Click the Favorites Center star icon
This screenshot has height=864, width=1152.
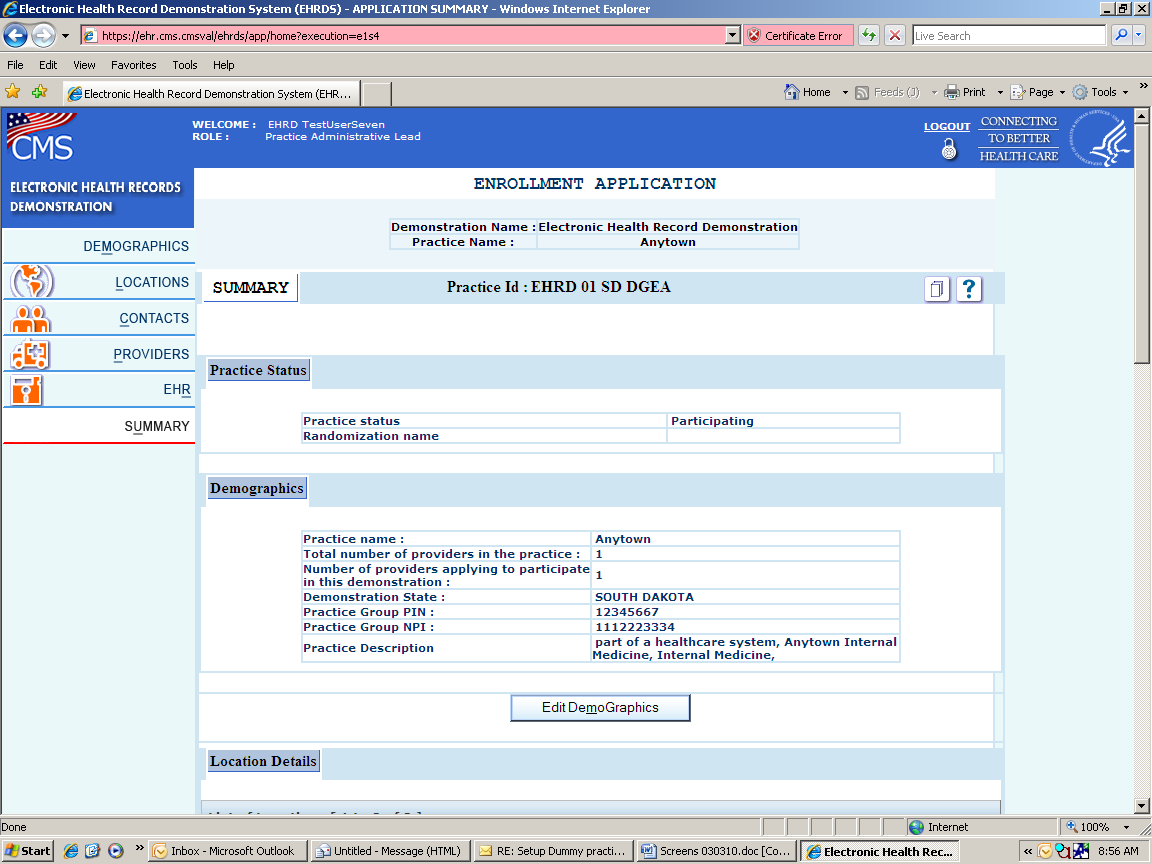12,92
